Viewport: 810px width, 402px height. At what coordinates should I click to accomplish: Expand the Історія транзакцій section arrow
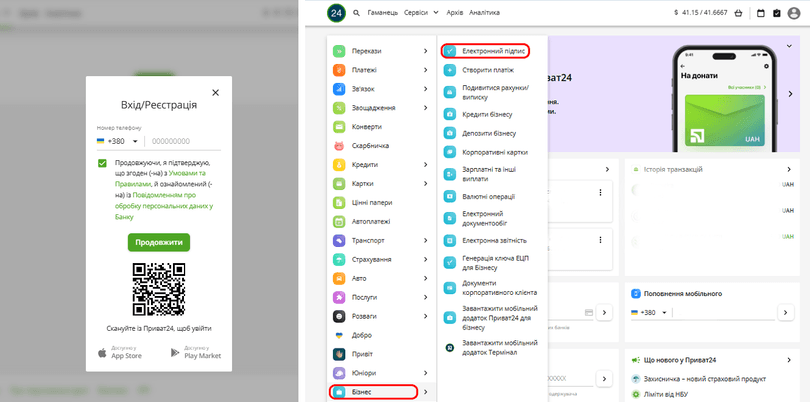(789, 171)
